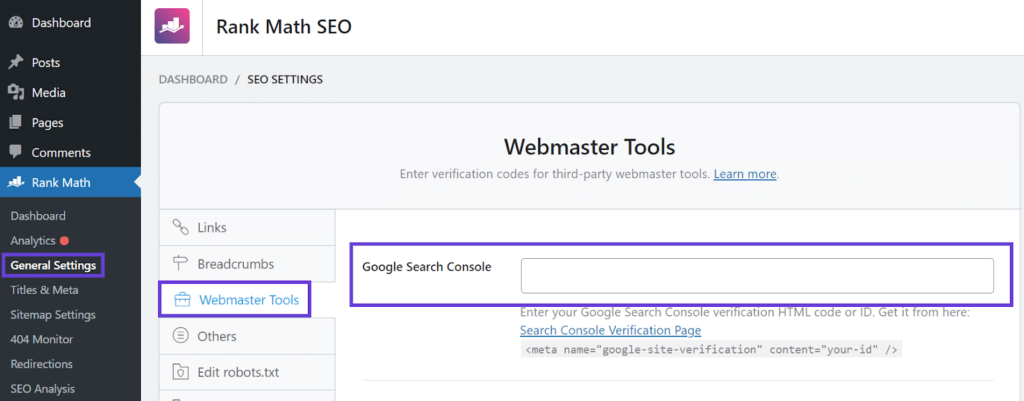Viewport: 1024px width, 401px height.
Task: Click the Edit robots.txt file icon
Action: coord(181,372)
